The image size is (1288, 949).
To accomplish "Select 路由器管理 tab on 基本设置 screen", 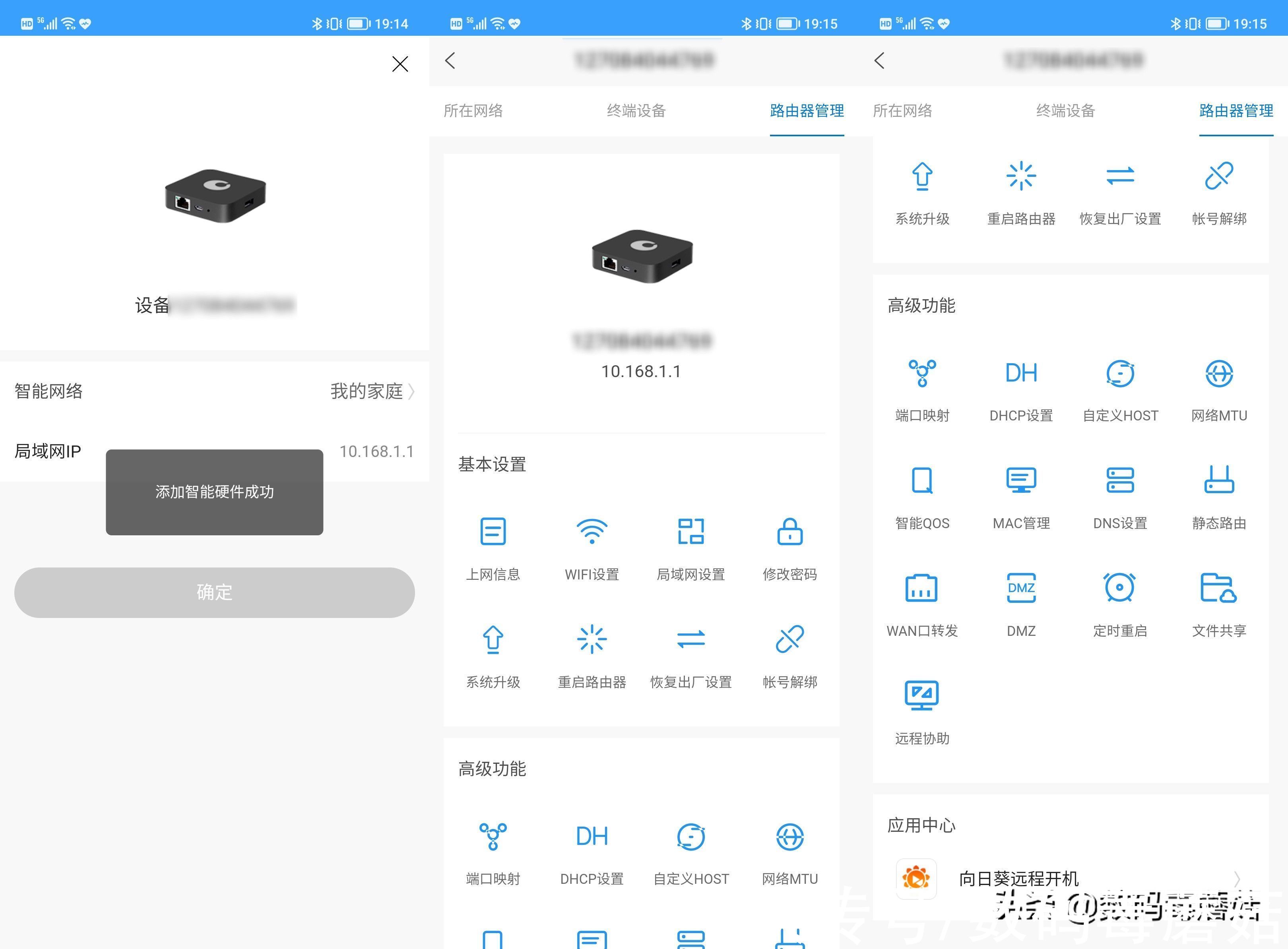I will pyautogui.click(x=807, y=110).
